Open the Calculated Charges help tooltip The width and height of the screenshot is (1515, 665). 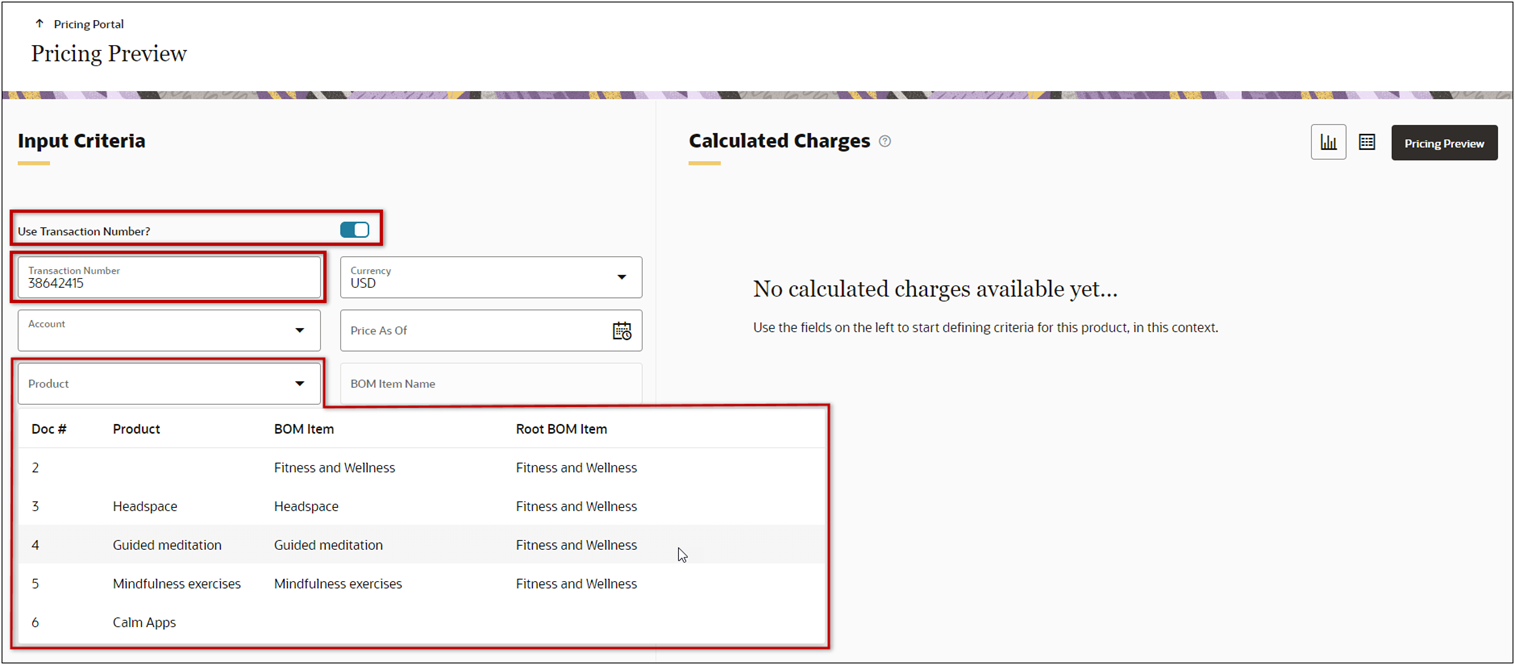tap(884, 141)
